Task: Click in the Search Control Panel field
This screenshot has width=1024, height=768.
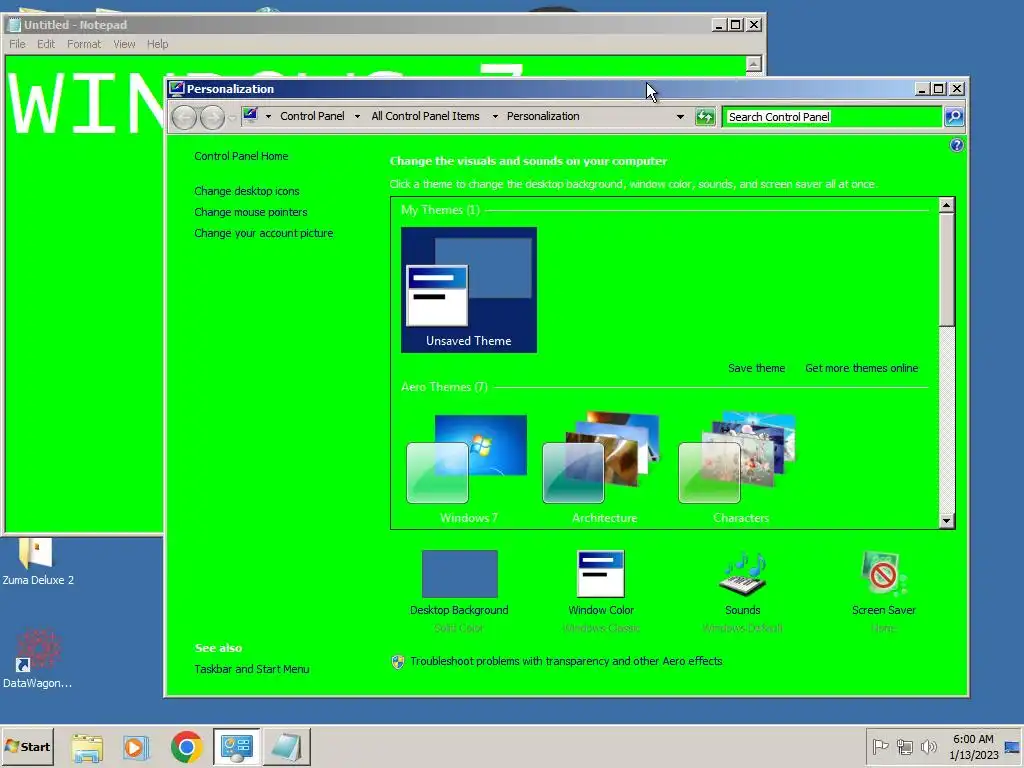Action: [832, 117]
